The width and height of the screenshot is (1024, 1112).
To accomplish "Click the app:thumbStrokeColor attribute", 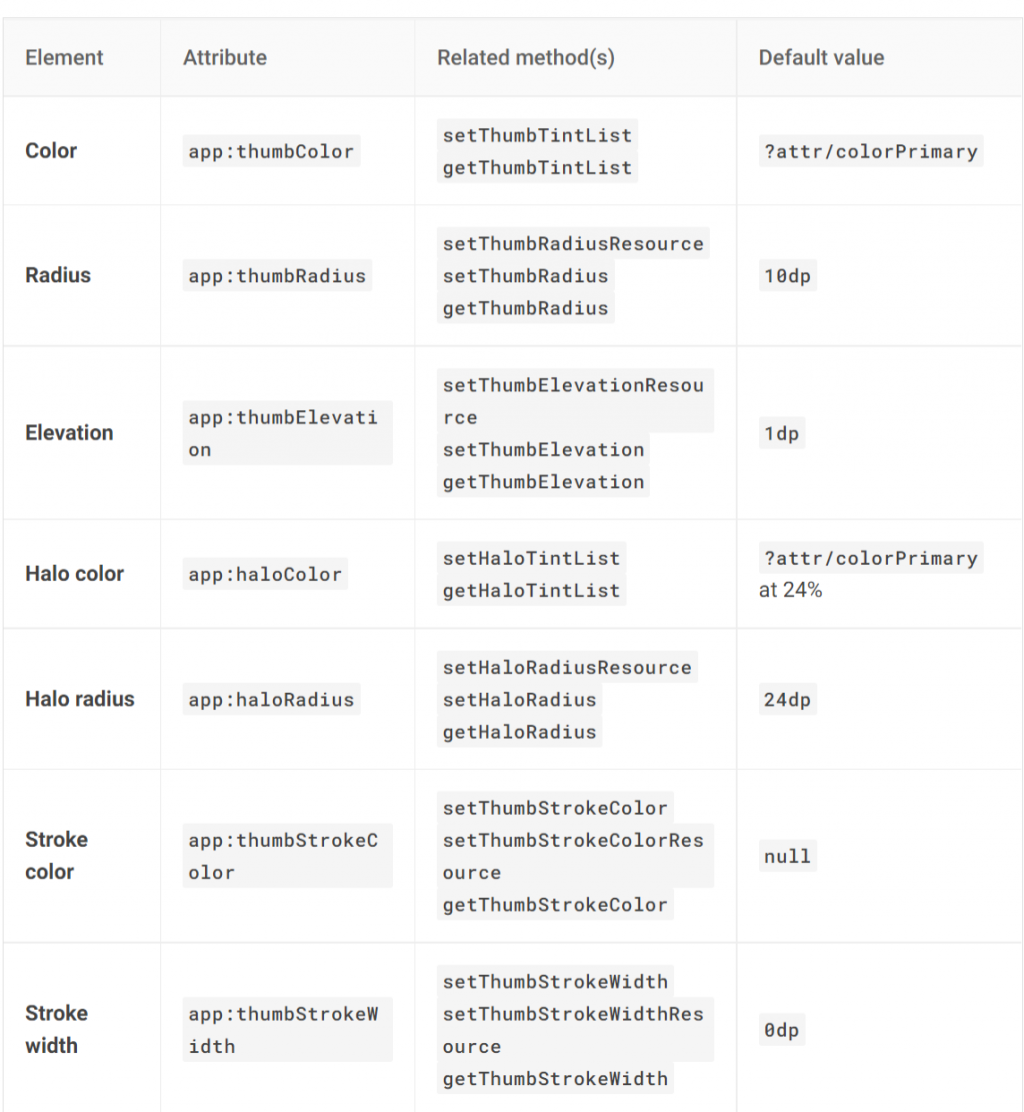I will tap(287, 856).
